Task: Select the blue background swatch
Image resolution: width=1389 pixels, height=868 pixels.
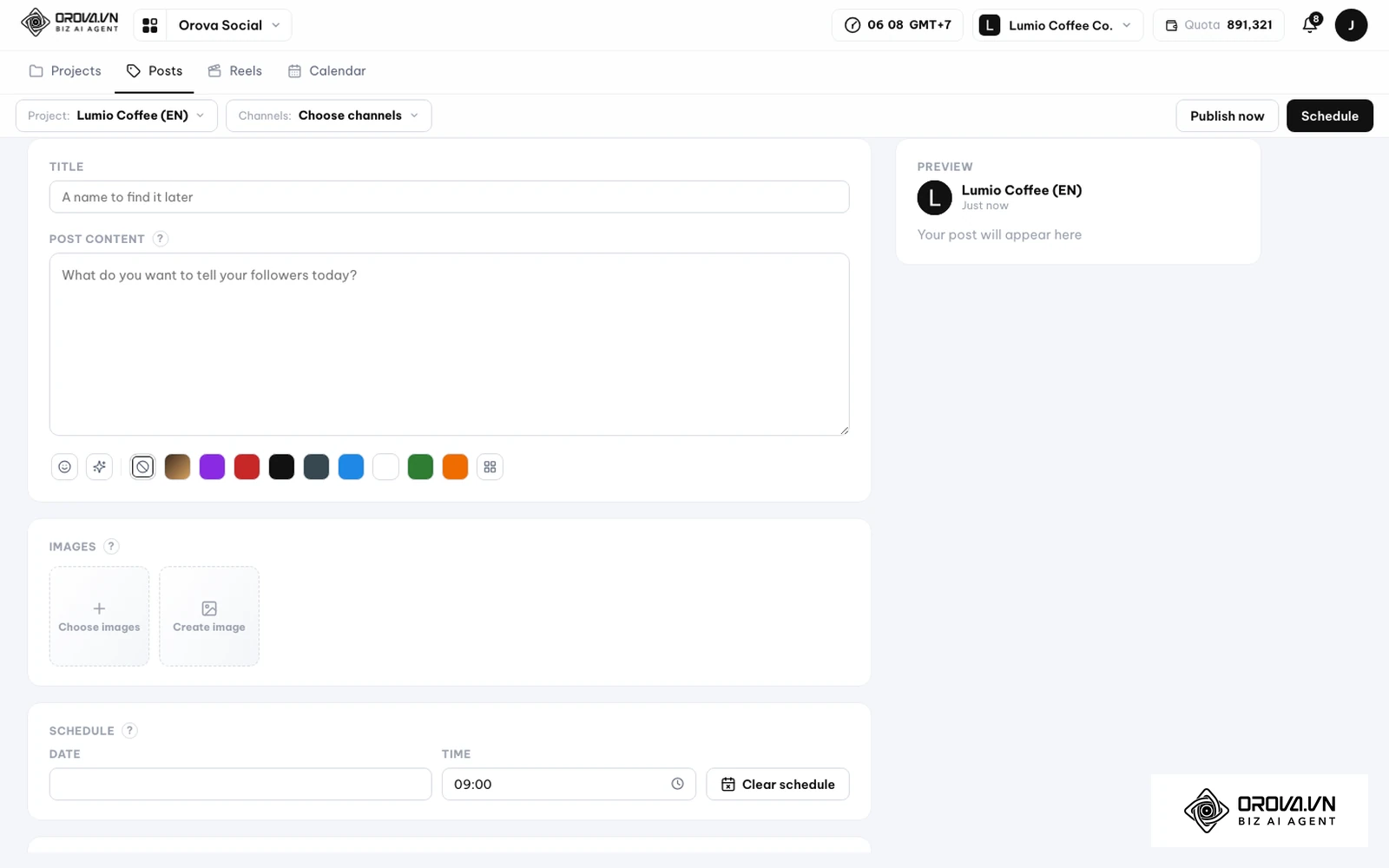Action: click(x=351, y=467)
